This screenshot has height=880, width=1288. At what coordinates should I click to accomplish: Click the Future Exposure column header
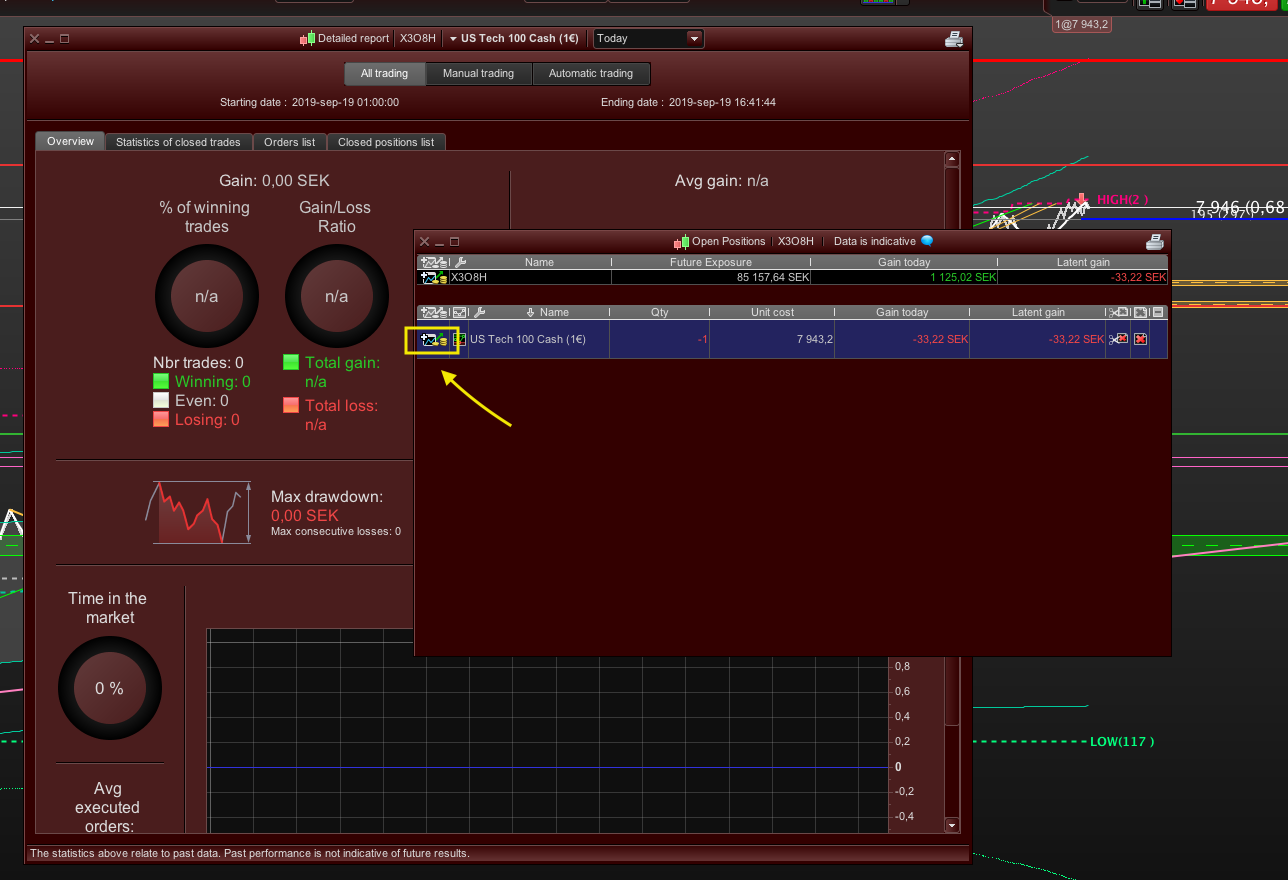click(x=711, y=262)
